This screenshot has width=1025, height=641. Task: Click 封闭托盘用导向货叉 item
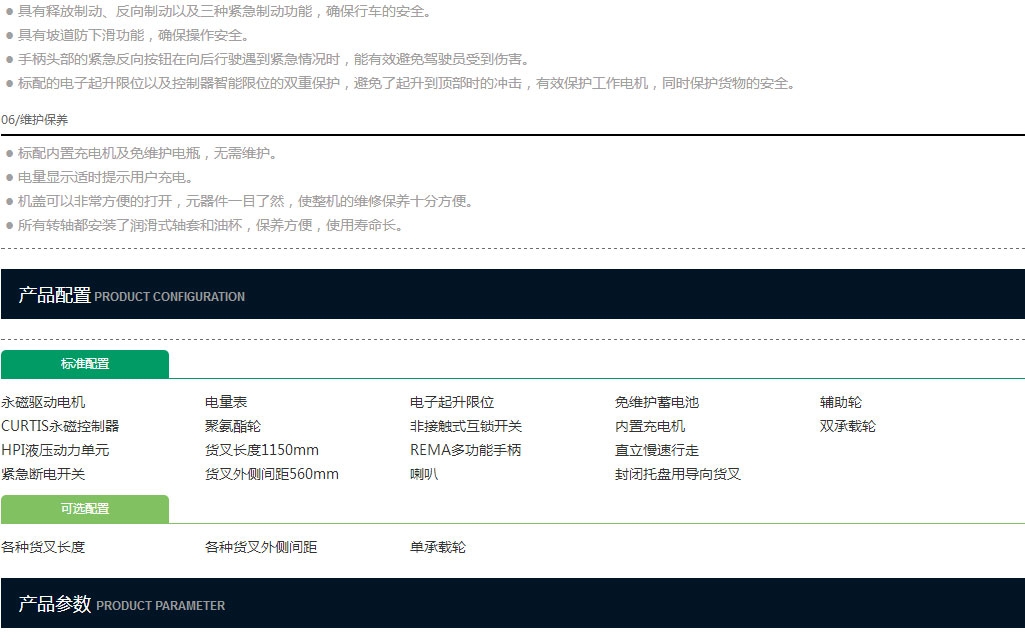(x=678, y=474)
